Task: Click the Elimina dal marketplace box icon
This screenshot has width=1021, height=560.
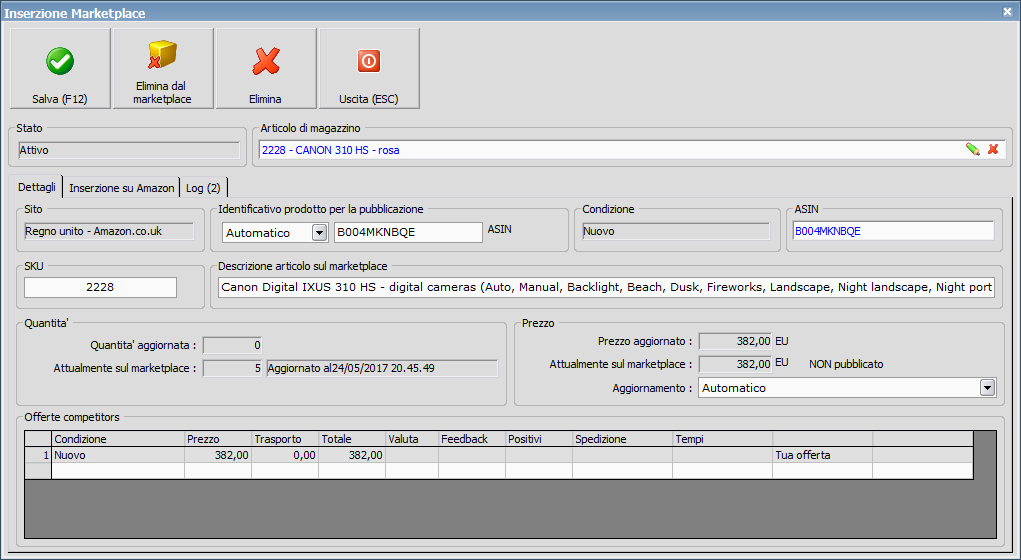Action: coord(163,58)
